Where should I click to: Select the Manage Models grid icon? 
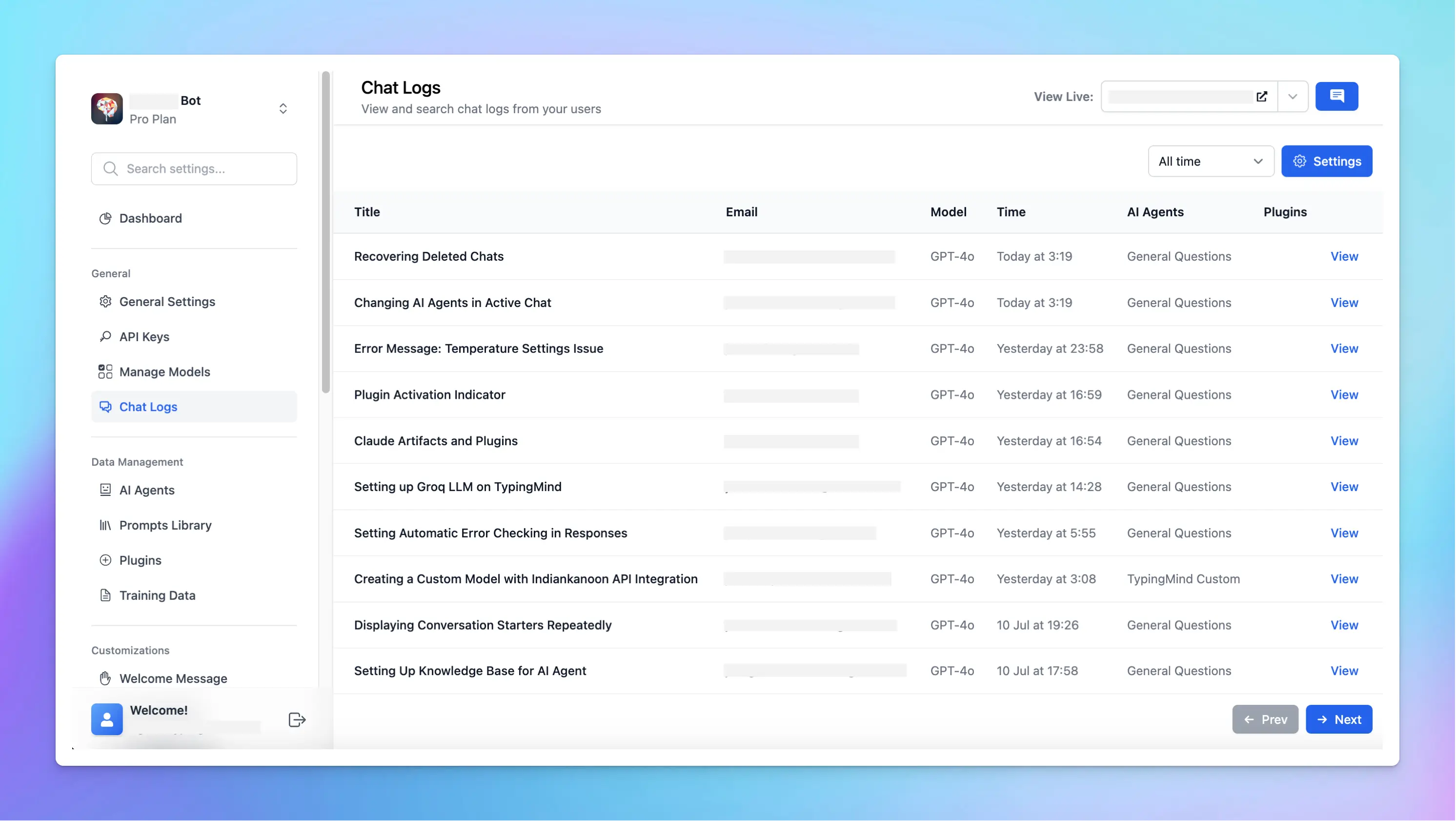(106, 371)
